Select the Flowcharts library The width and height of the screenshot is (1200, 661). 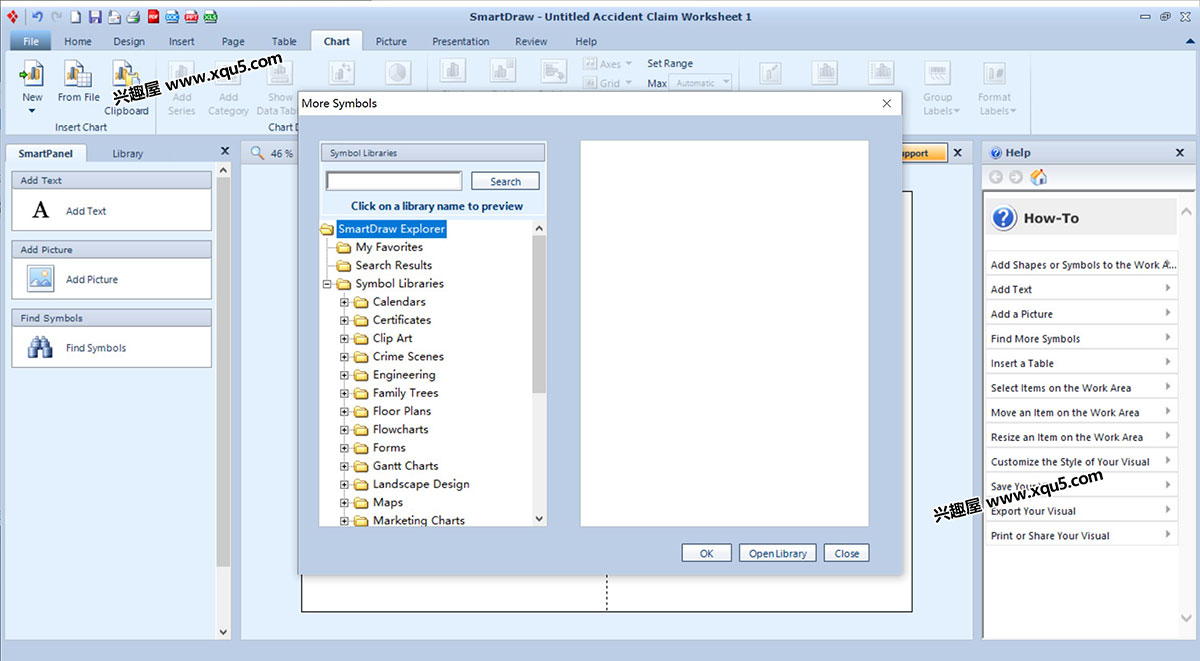click(x=400, y=429)
